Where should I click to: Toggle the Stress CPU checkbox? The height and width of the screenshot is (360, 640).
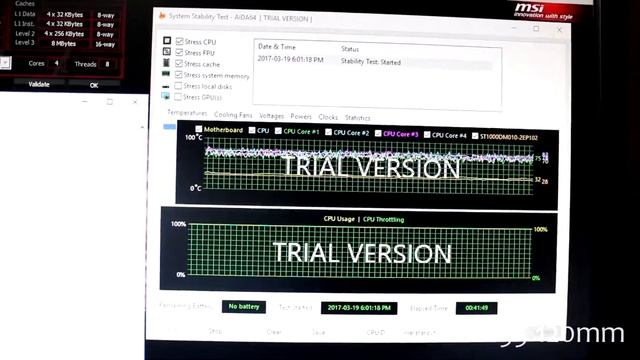tap(179, 41)
